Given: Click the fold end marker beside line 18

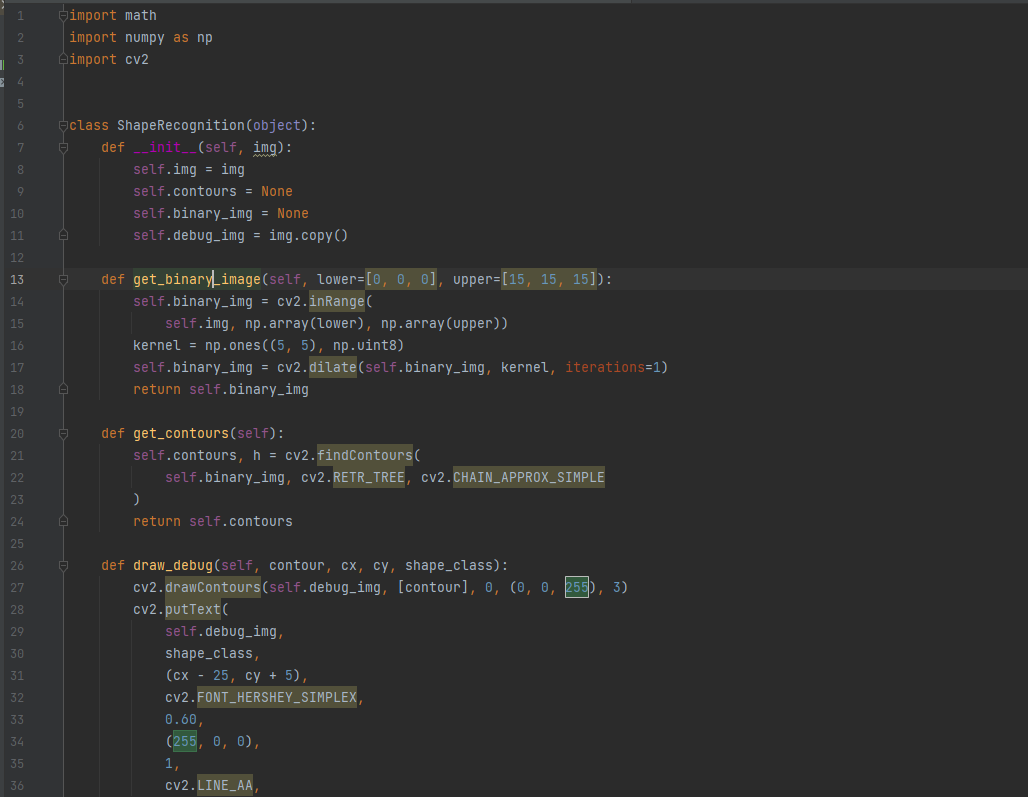Looking at the screenshot, I should coord(62,389).
